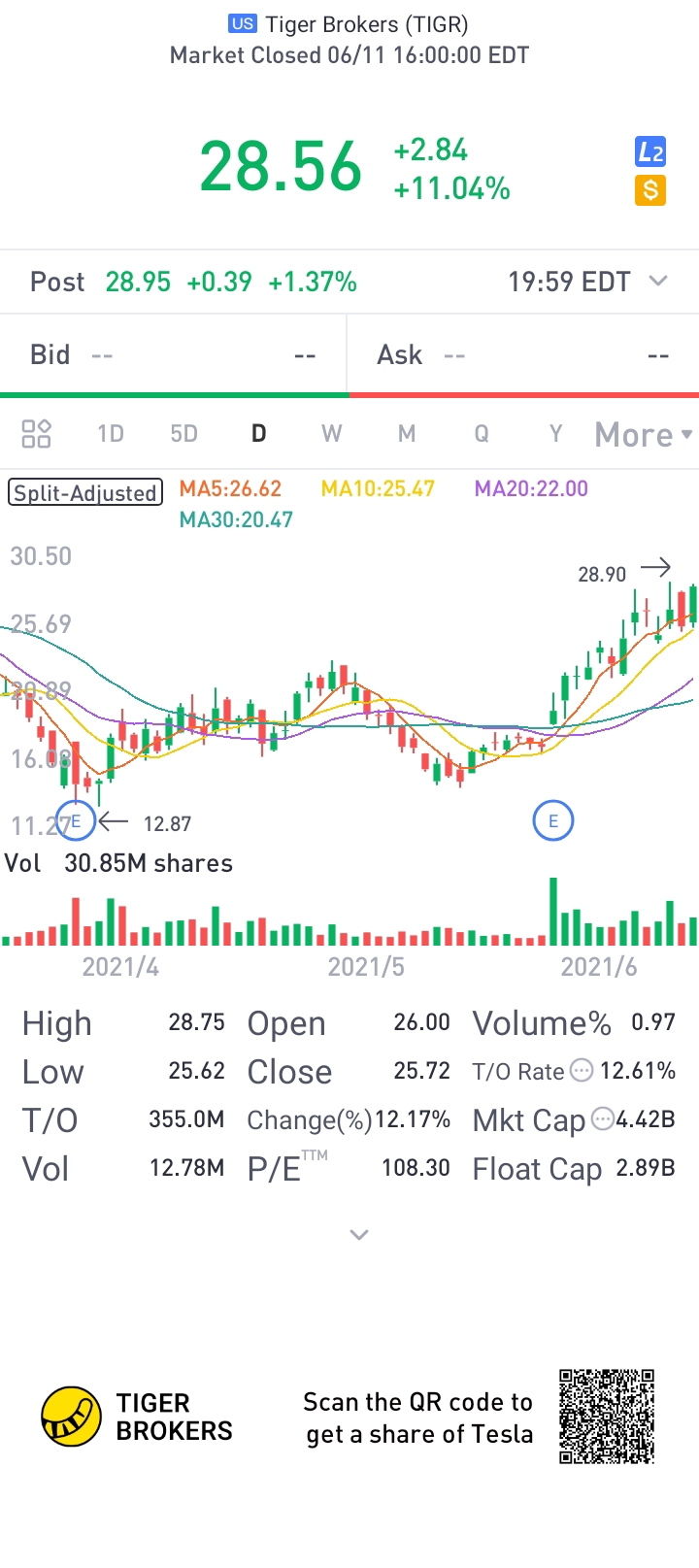The height and width of the screenshot is (1568, 699).
Task: Switch to the 1D chart tab
Action: click(x=111, y=433)
